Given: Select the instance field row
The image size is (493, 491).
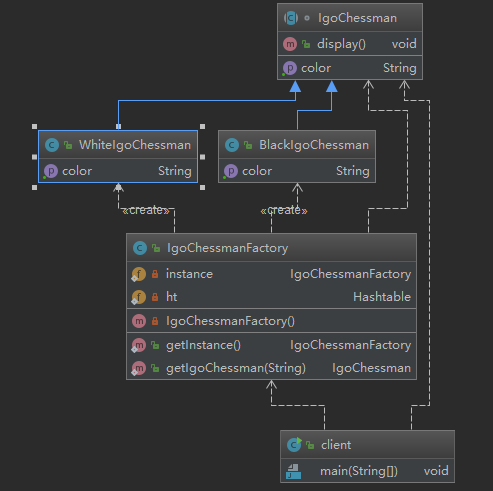Looking at the screenshot, I should tap(271, 274).
